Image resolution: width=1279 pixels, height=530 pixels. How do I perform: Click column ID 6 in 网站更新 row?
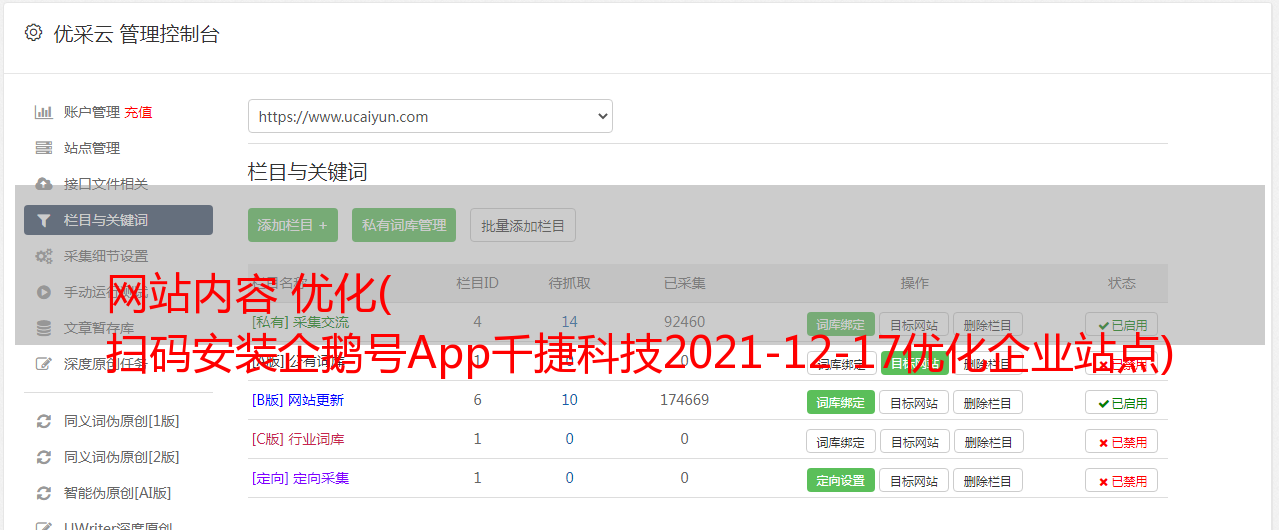point(478,400)
